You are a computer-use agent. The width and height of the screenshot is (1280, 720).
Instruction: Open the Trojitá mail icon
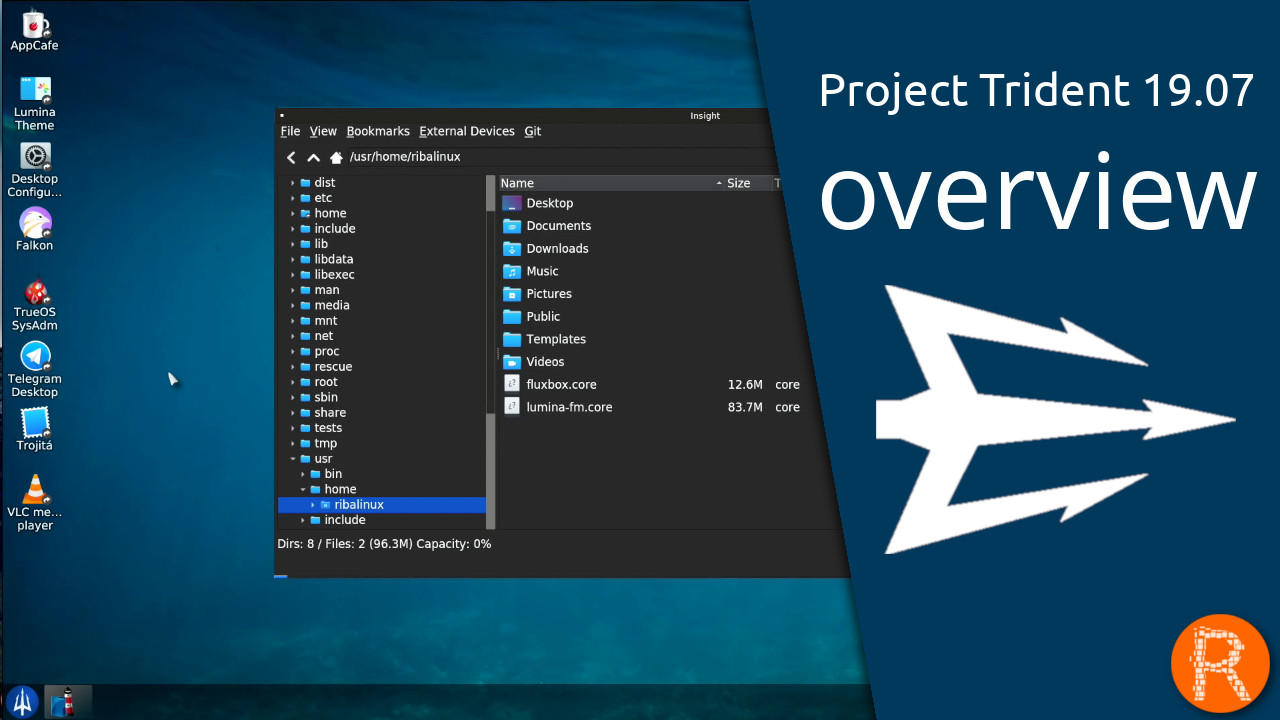35,429
